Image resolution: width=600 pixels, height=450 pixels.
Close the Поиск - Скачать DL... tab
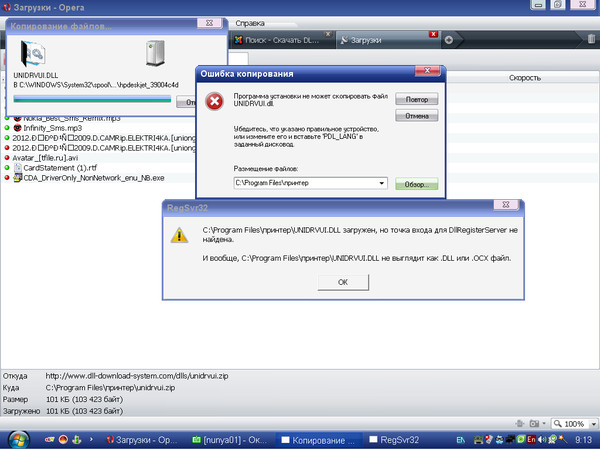coord(328,34)
